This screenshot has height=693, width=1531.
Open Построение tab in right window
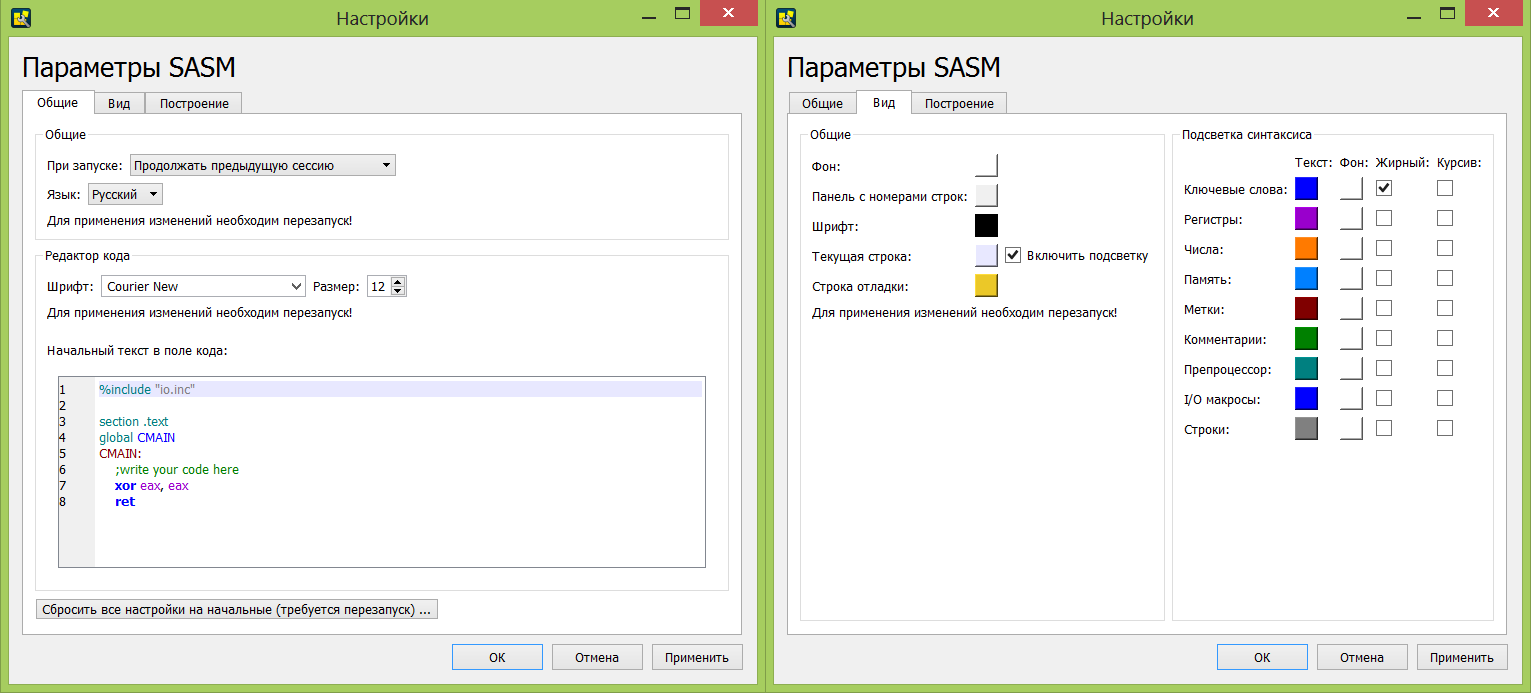coord(959,104)
